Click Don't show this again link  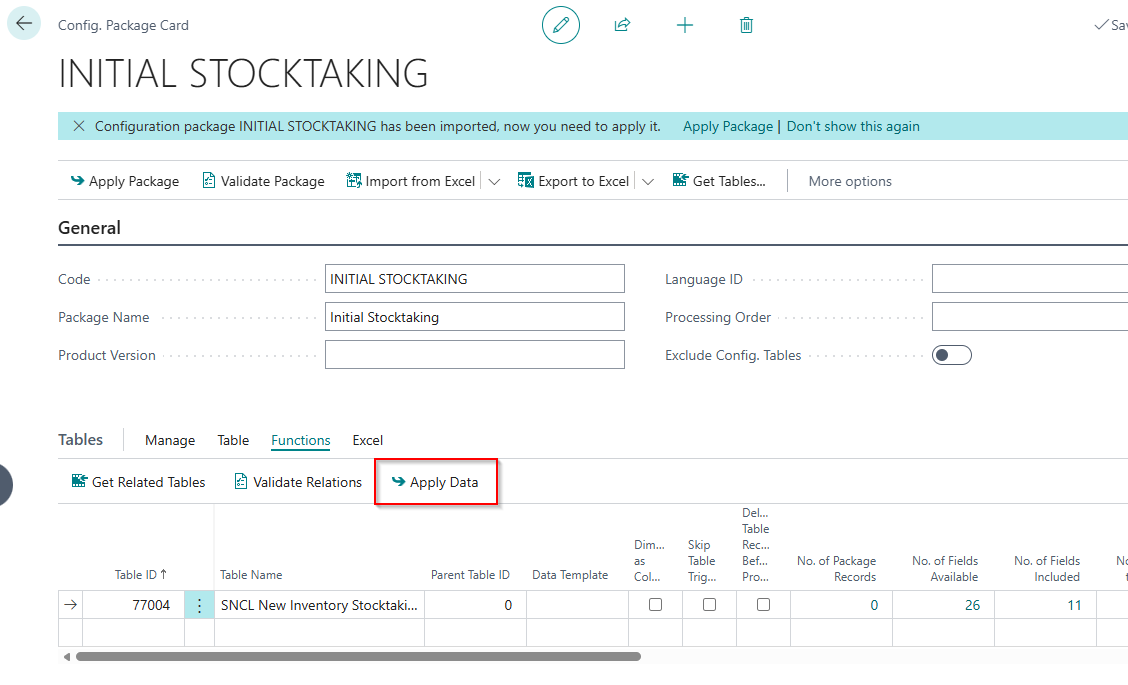pyautogui.click(x=852, y=126)
